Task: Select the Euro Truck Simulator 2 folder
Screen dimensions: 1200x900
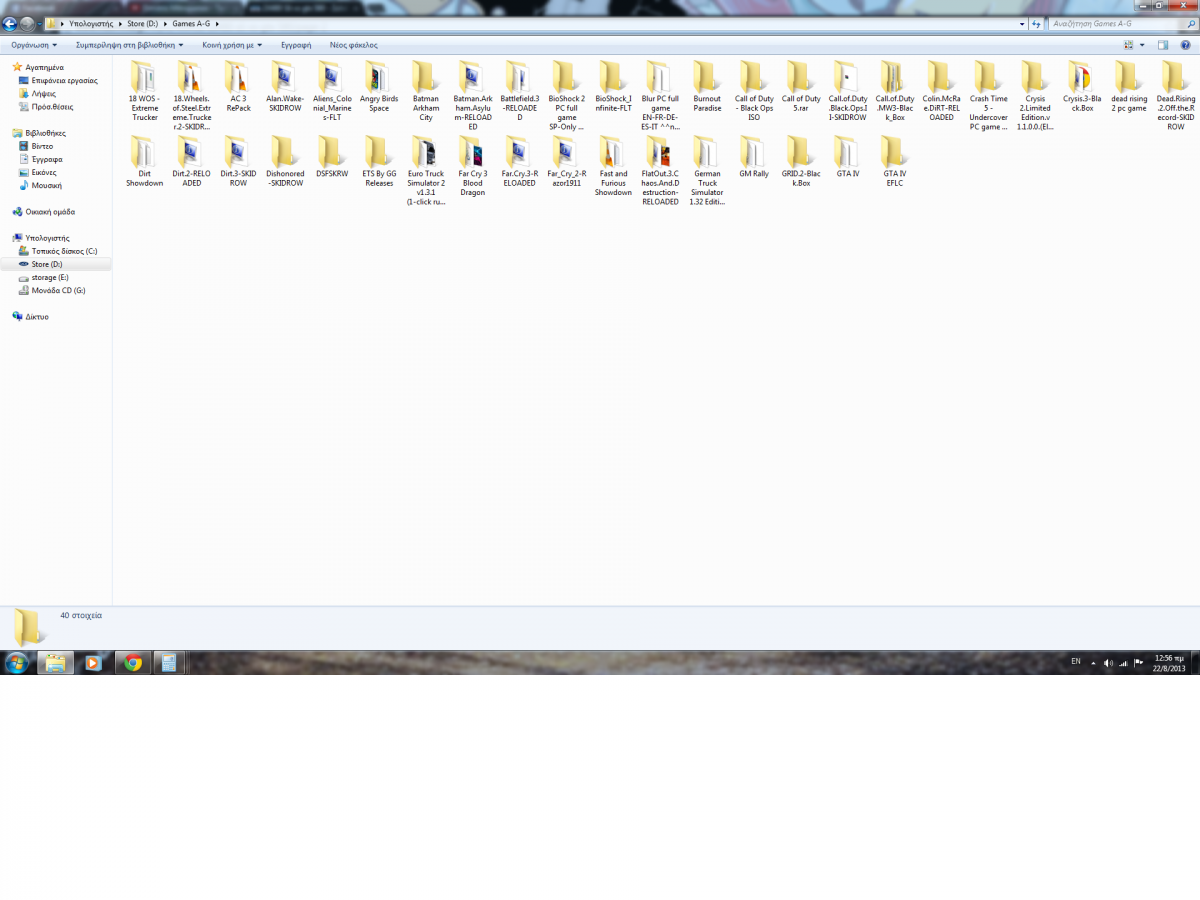Action: 426,172
